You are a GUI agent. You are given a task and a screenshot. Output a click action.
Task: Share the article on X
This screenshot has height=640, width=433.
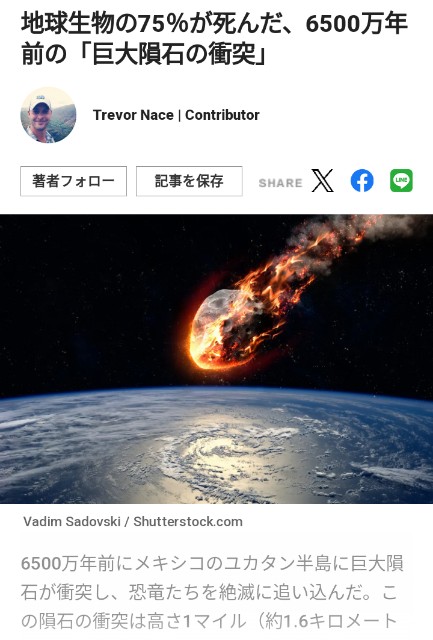point(322,180)
